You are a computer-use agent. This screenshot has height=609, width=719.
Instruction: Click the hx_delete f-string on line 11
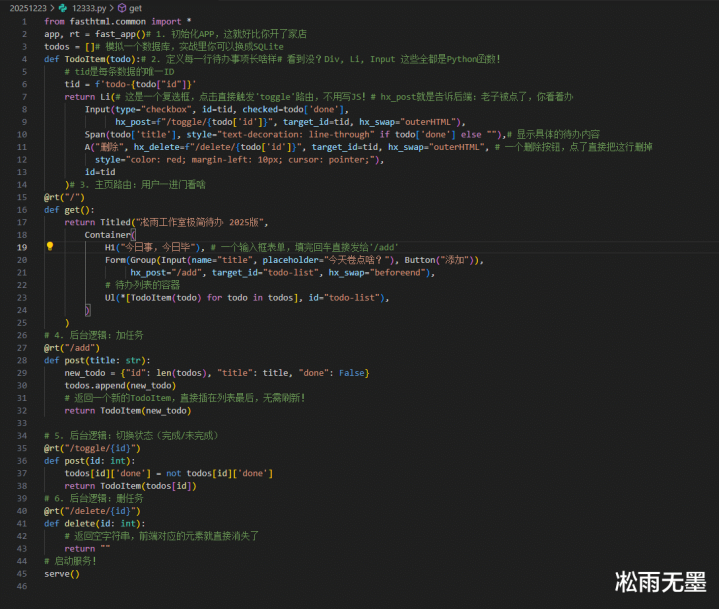243,147
